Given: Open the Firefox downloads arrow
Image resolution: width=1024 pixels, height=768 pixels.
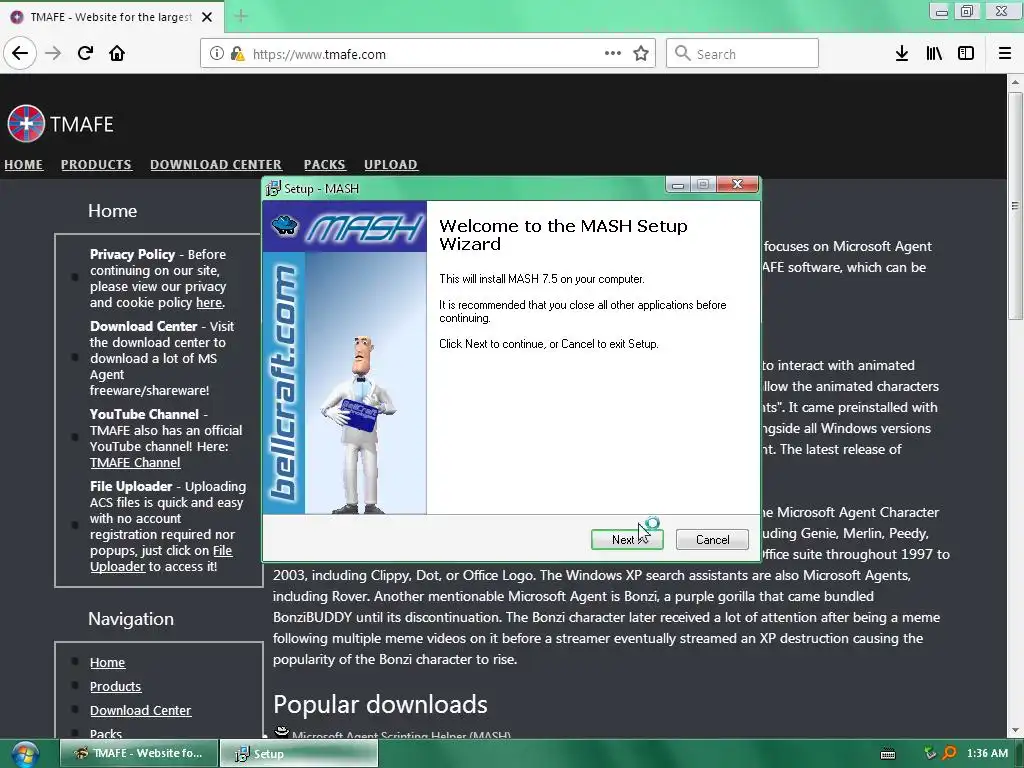Looking at the screenshot, I should (x=901, y=54).
